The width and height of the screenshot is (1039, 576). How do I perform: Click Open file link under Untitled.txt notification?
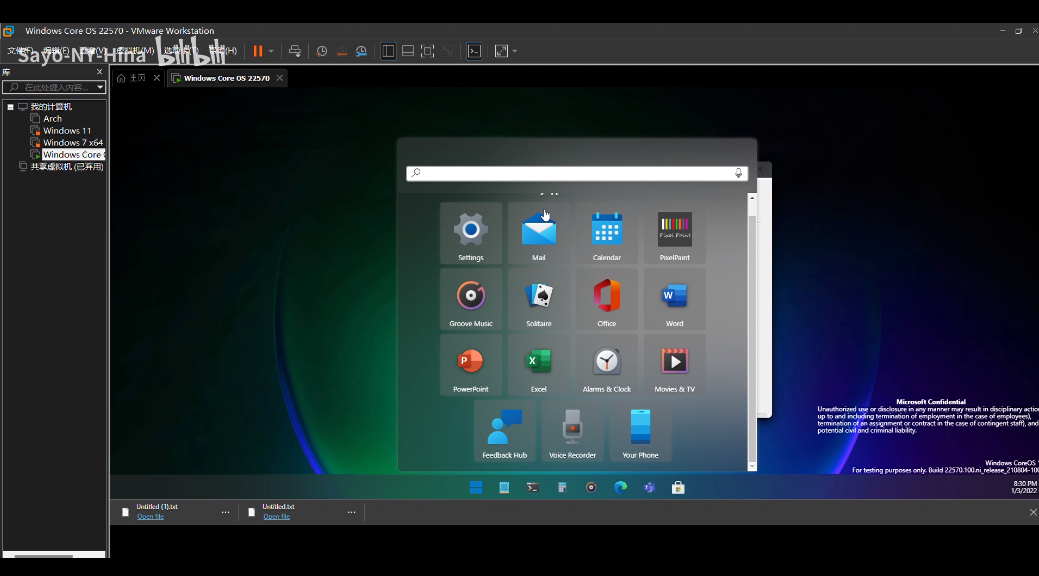(x=275, y=516)
